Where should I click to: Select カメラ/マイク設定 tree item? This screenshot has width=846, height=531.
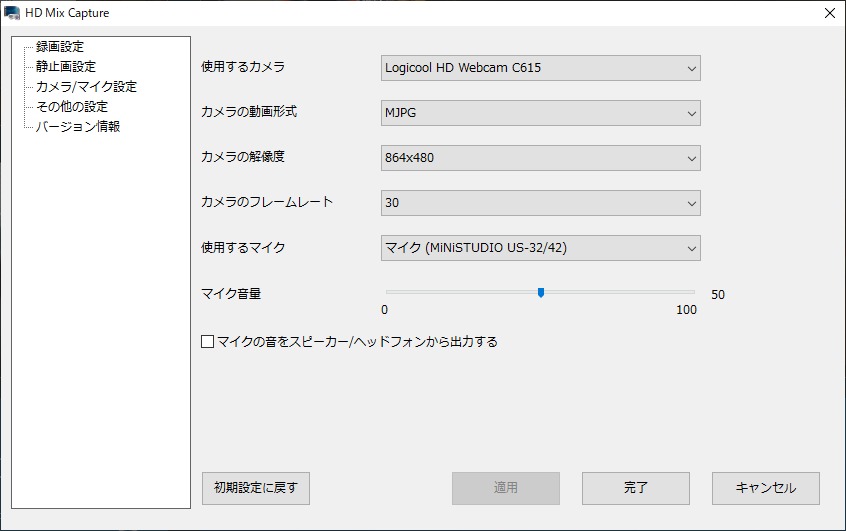pos(86,87)
